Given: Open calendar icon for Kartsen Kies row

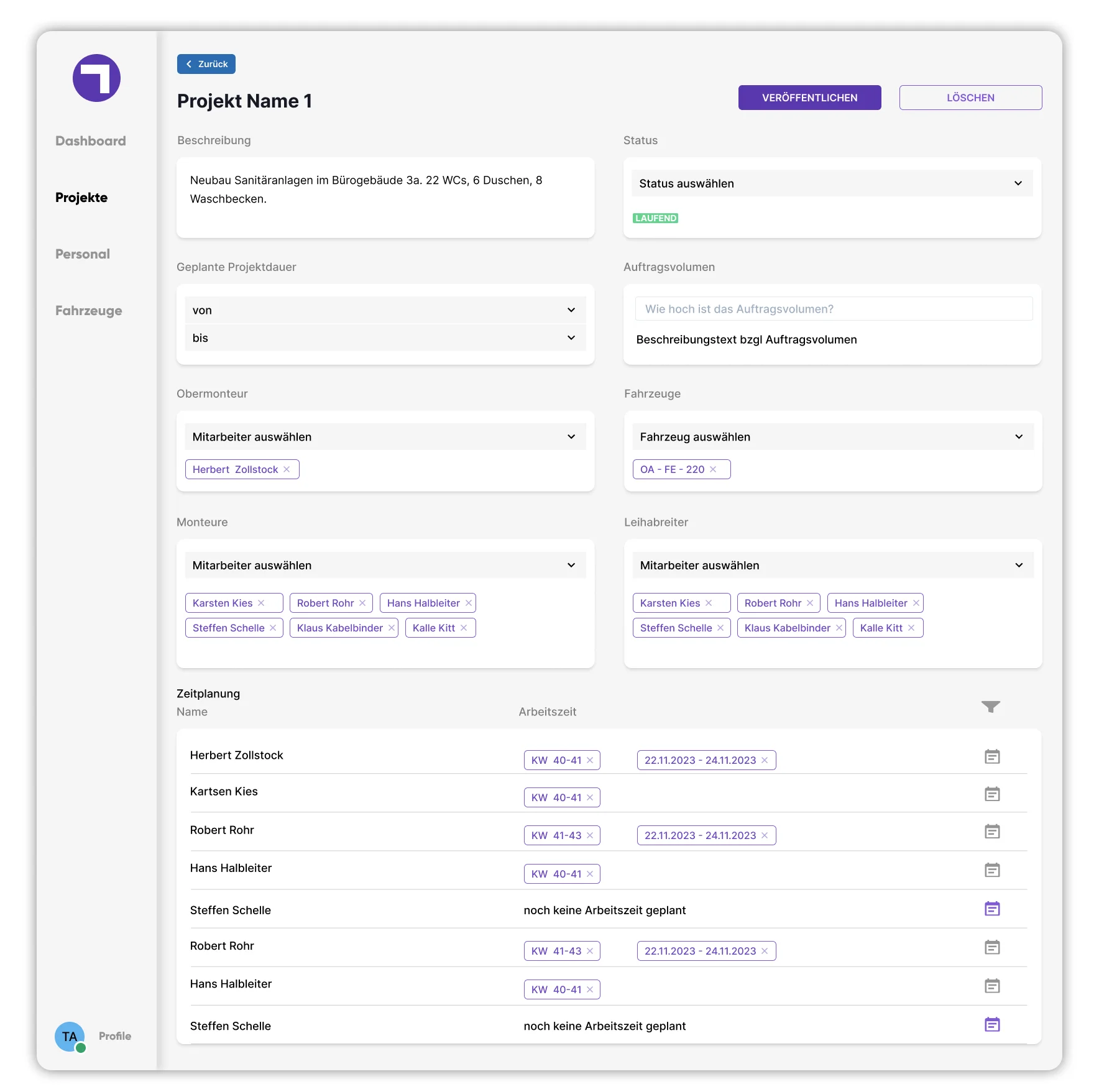Looking at the screenshot, I should 992,794.
